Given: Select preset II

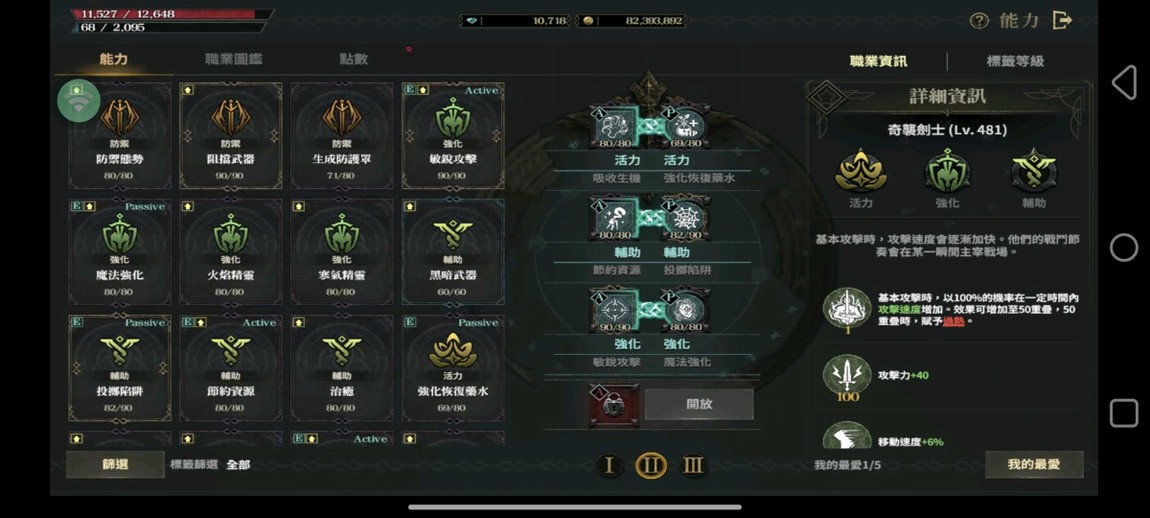Looking at the screenshot, I should pos(651,465).
